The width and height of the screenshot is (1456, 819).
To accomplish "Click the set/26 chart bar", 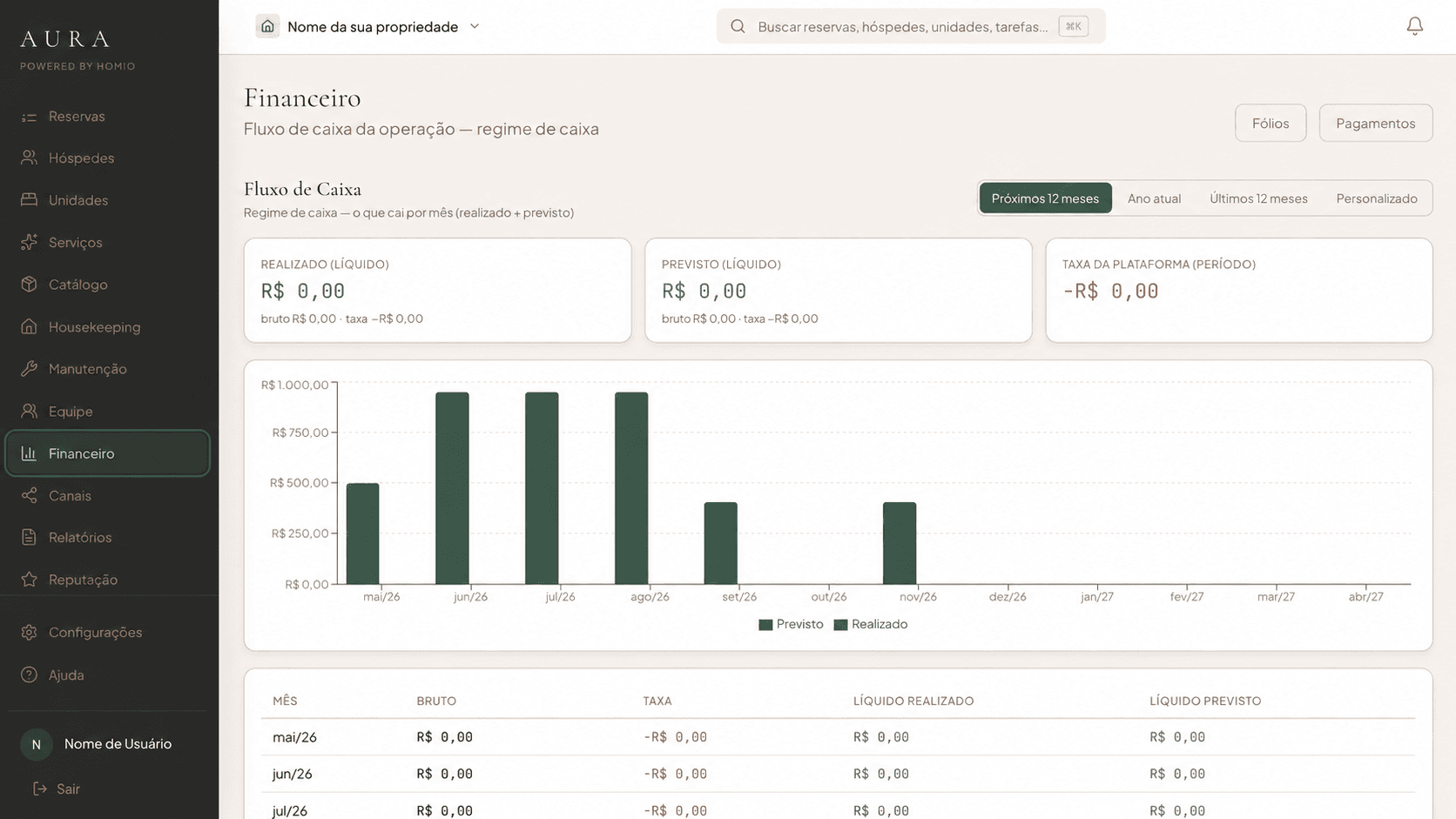I will pos(721,543).
